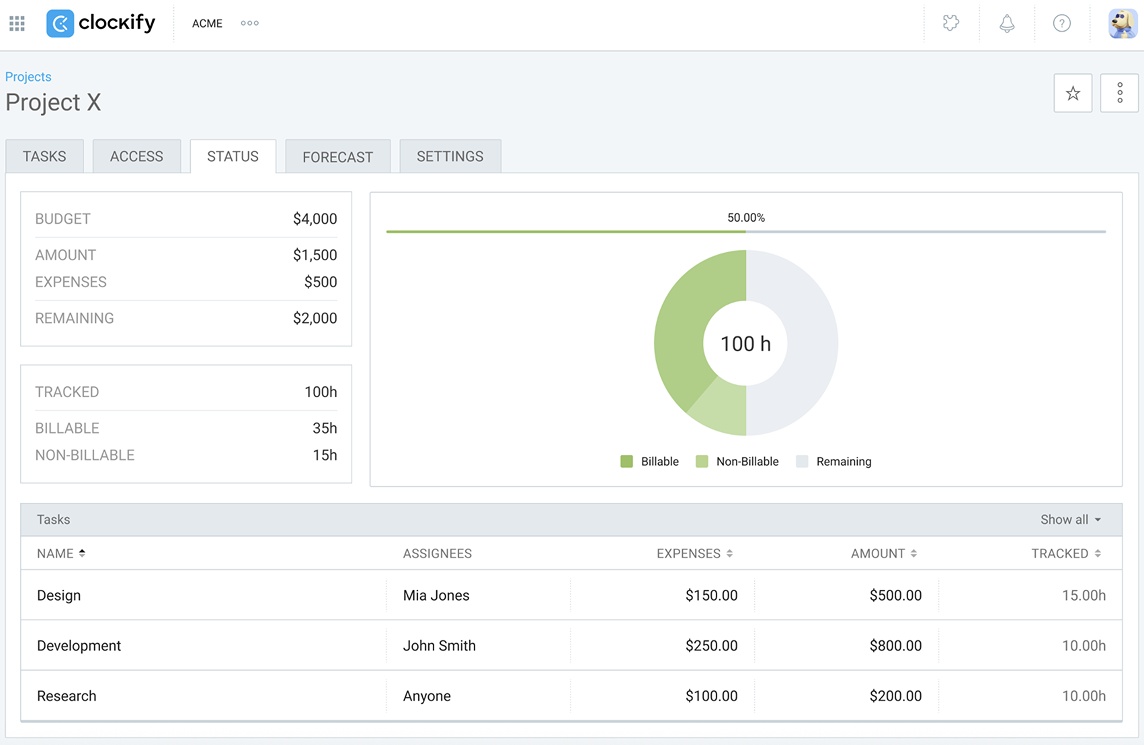Open the Show all tasks filter
This screenshot has width=1144, height=745.
tap(1070, 519)
